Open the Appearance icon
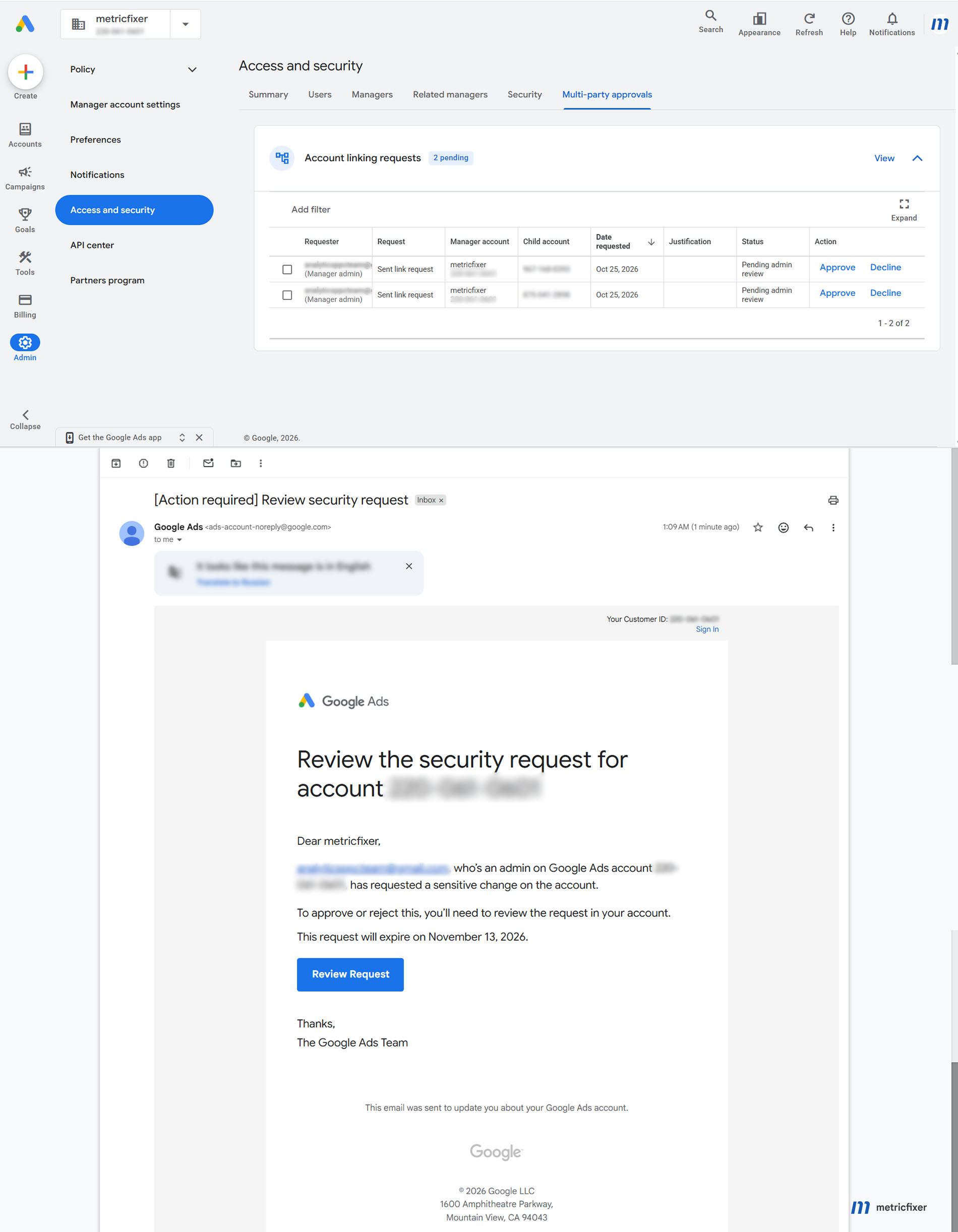 [759, 19]
